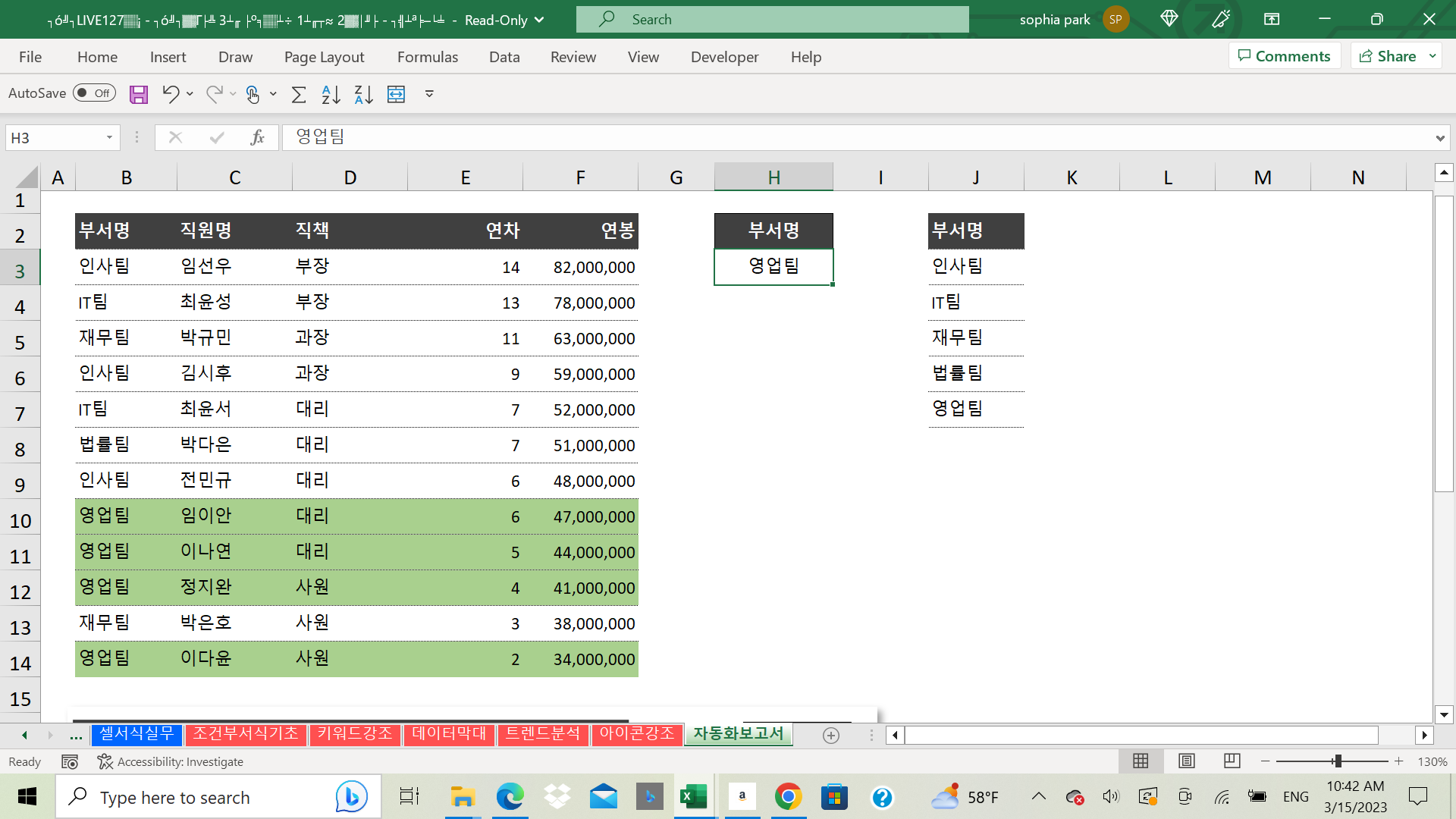This screenshot has height=819, width=1456.
Task: Click the sheet tab ellipsis button
Action: click(76, 735)
